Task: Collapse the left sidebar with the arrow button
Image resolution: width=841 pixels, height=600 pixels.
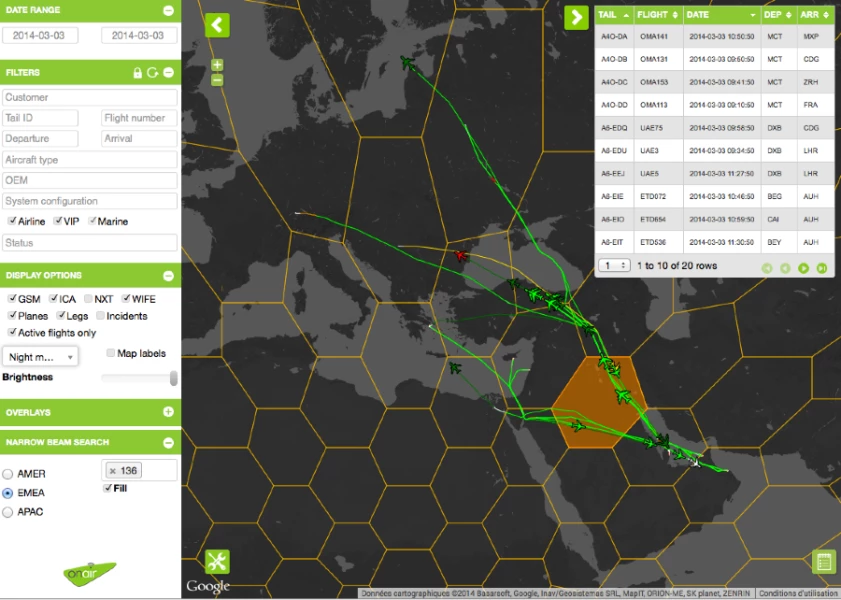Action: pos(217,25)
